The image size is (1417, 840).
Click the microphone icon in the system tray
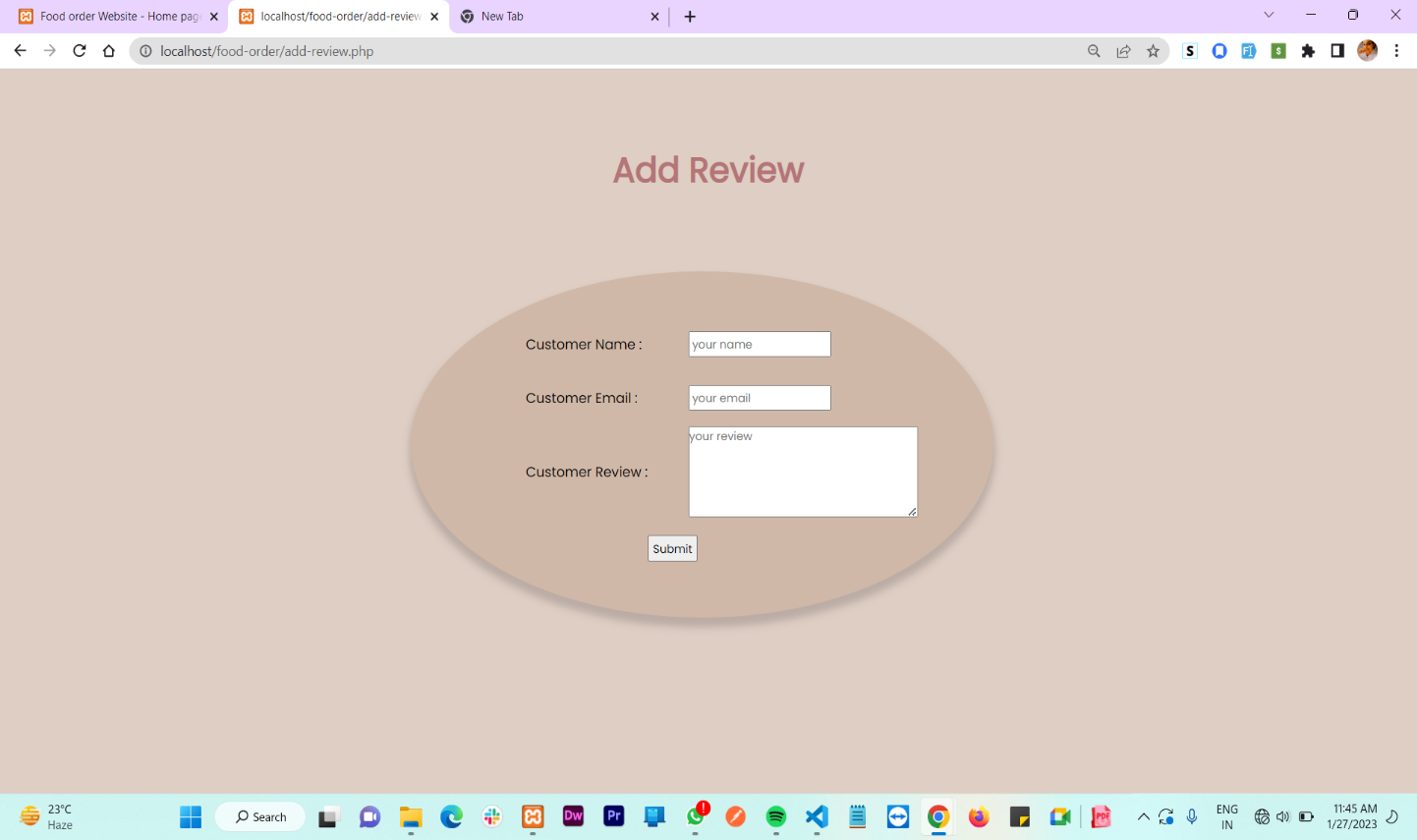point(1191,816)
